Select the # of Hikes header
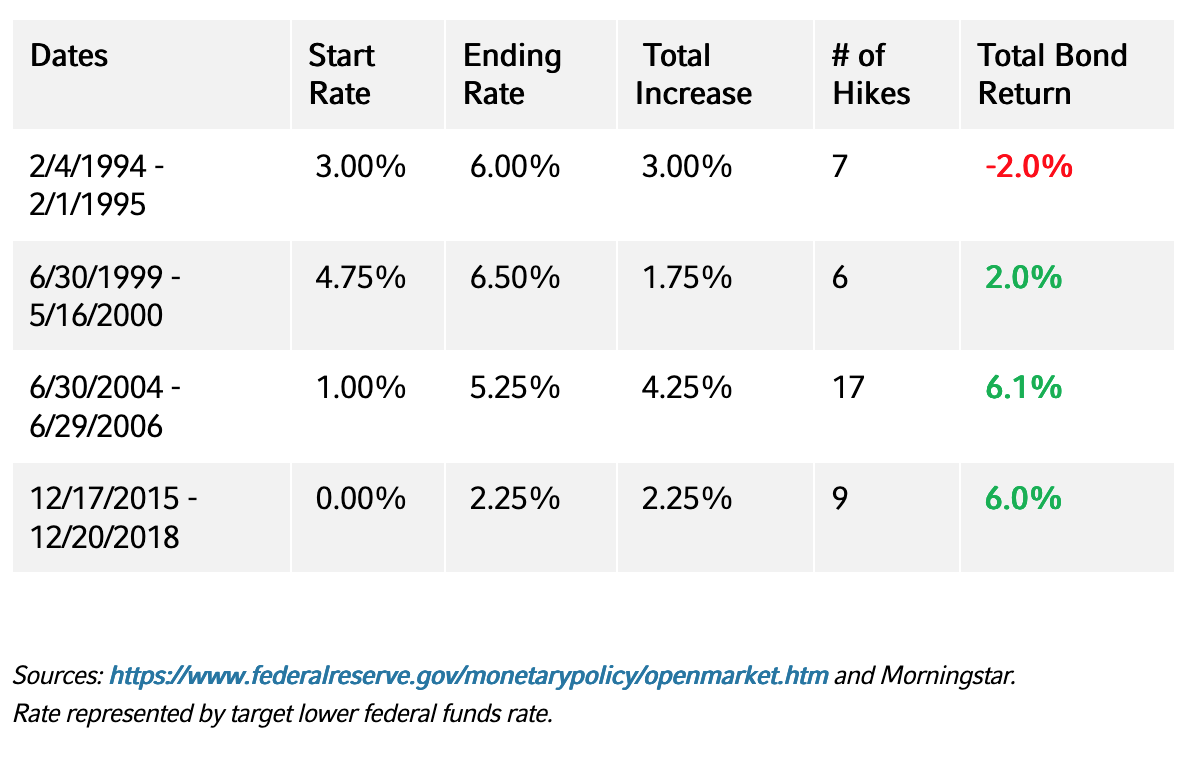The image size is (1186, 758). pos(871,74)
